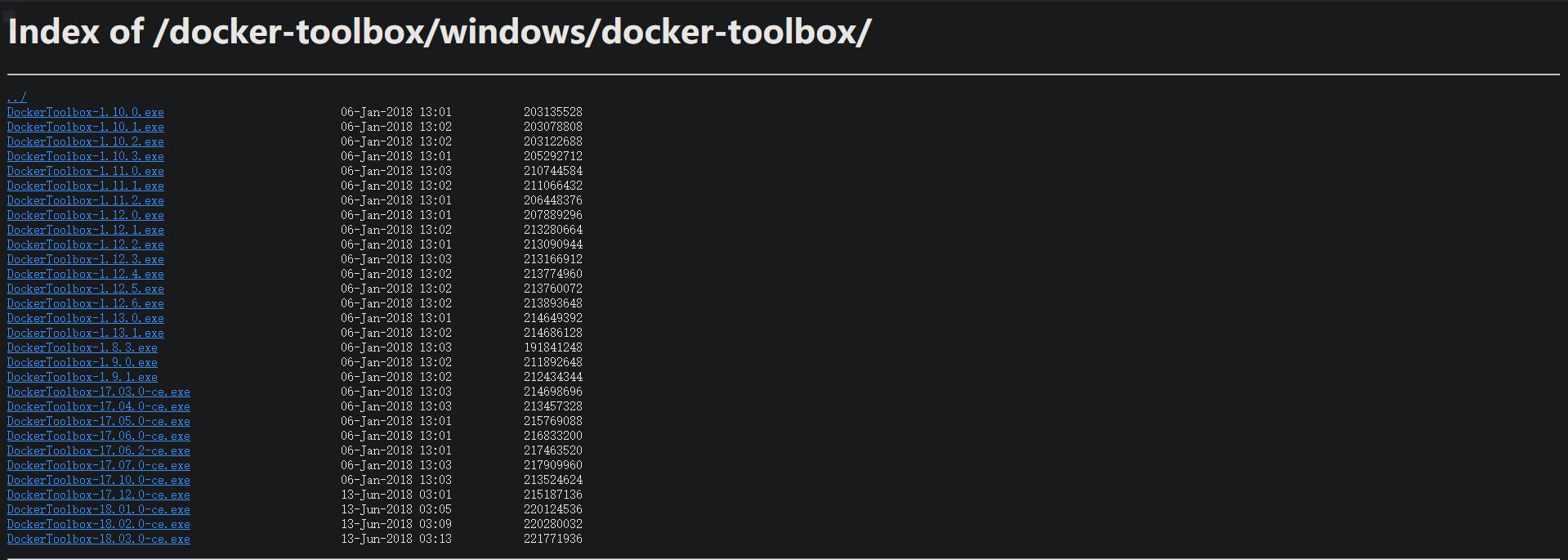This screenshot has width=1568, height=560.
Task: Click file size 211892648
Action: (553, 362)
